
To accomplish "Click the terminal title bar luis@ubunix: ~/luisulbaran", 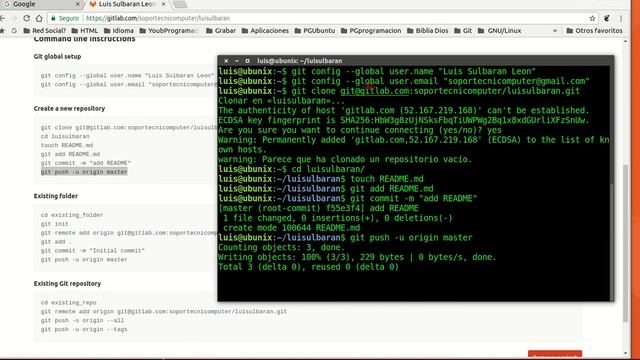I will coord(416,61).
